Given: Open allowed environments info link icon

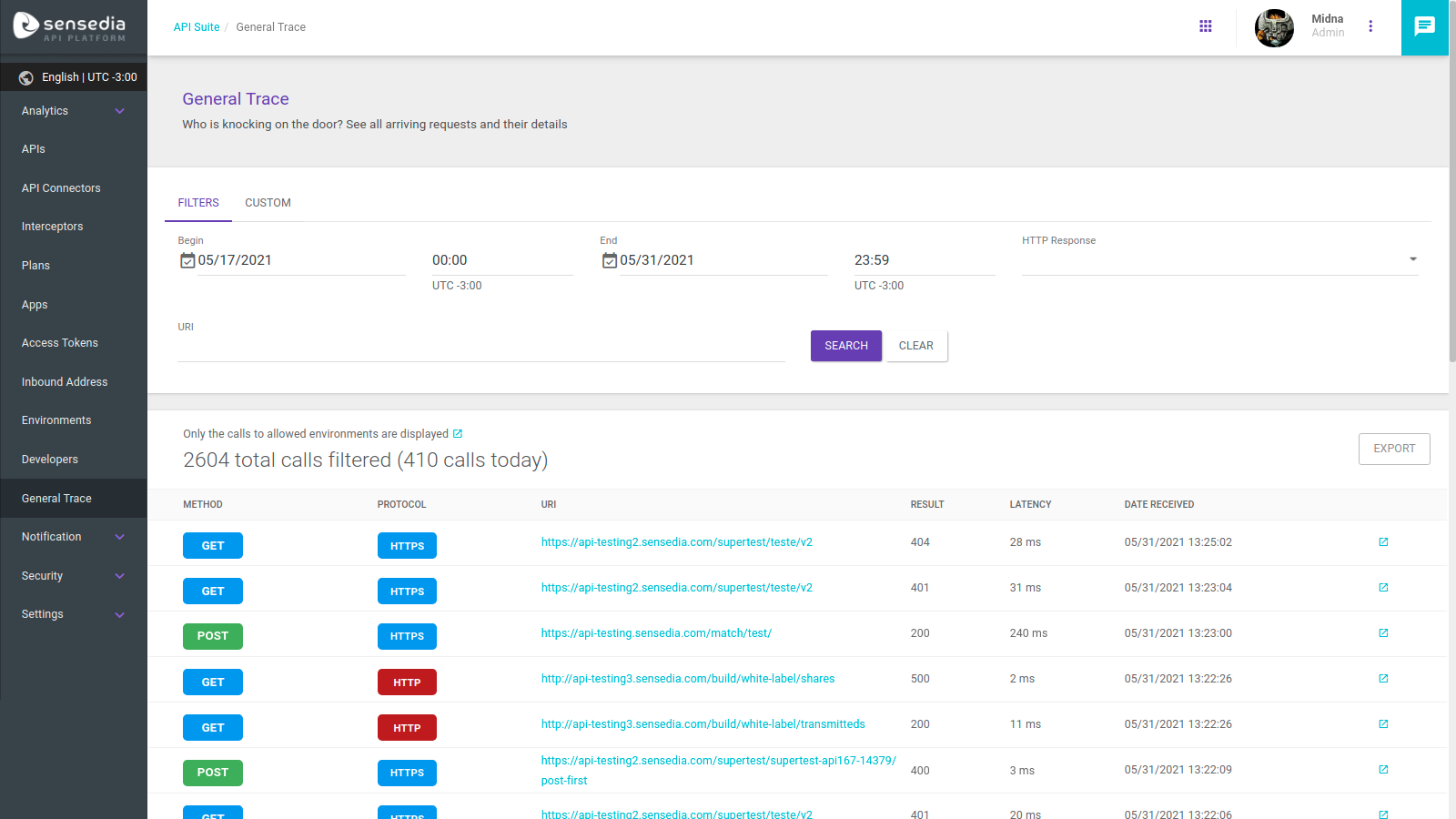Looking at the screenshot, I should 458,434.
